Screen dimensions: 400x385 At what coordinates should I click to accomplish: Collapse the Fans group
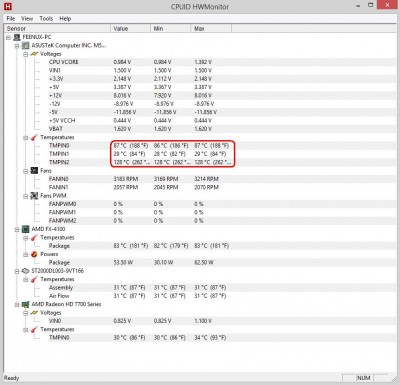click(x=26, y=171)
